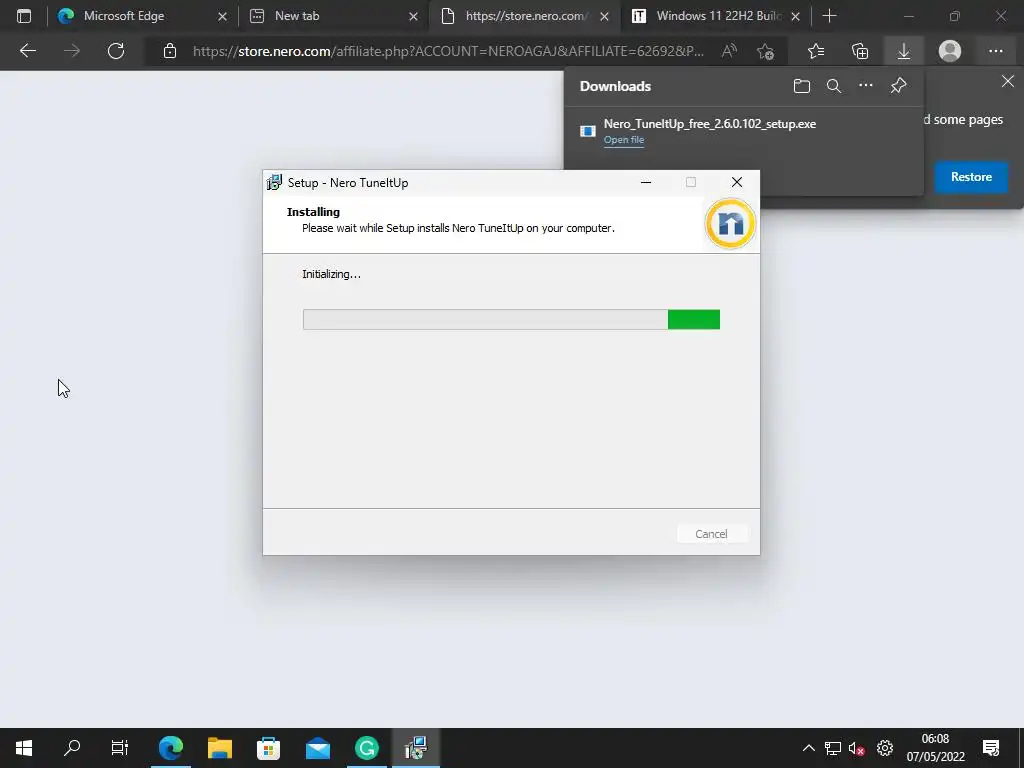
Task: Search downloads
Action: click(x=833, y=86)
